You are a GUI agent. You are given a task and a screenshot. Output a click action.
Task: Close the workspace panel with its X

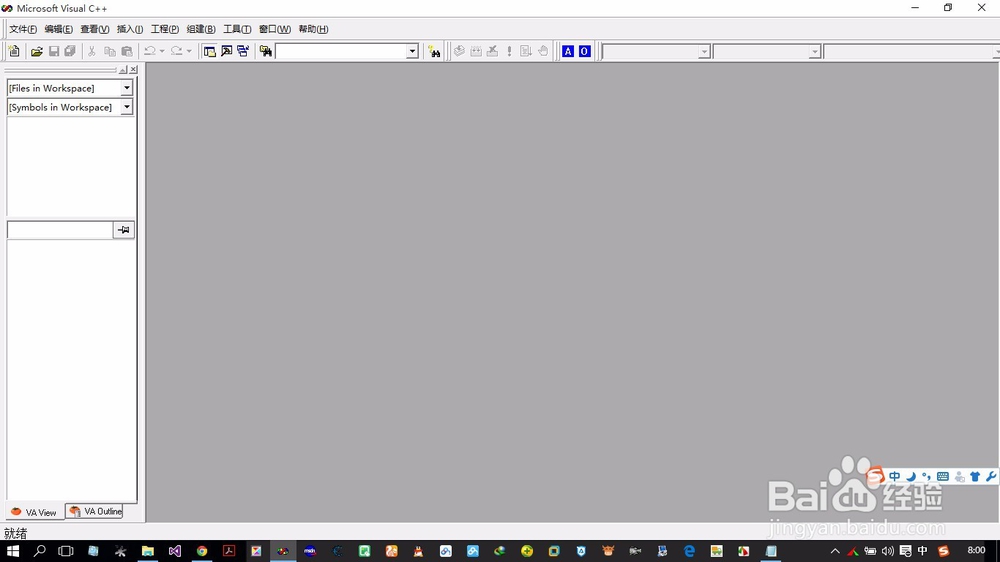[133, 70]
